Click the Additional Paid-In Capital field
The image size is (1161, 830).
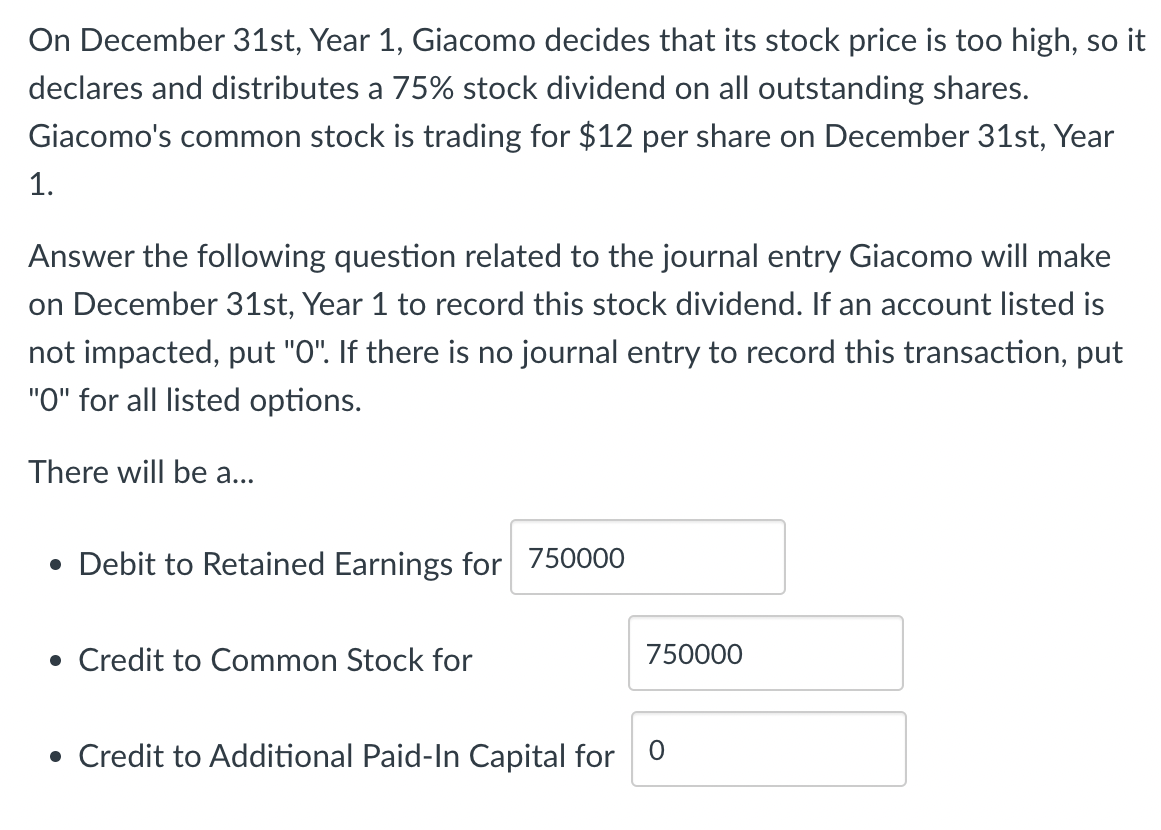[767, 748]
